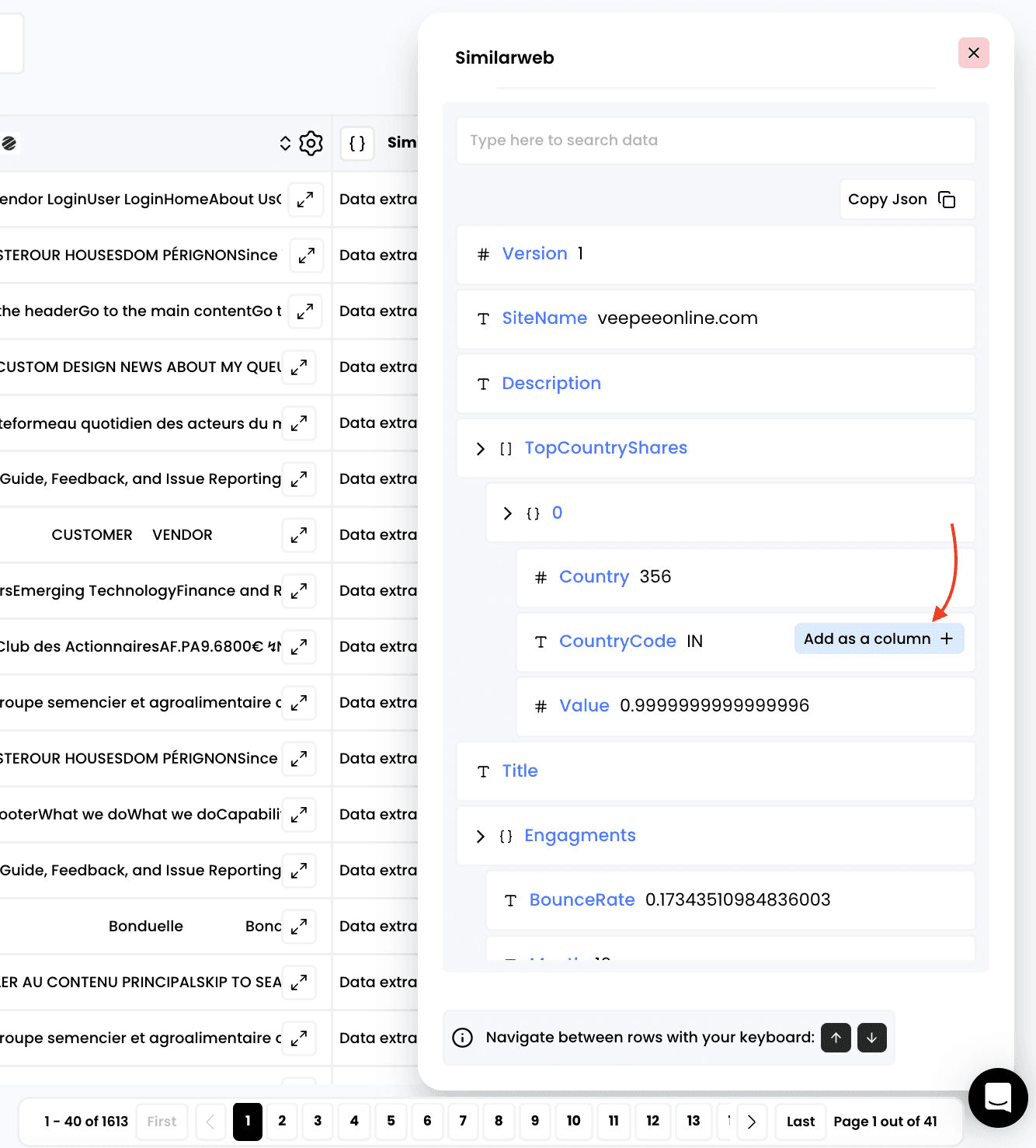Go to page 5

point(391,1122)
